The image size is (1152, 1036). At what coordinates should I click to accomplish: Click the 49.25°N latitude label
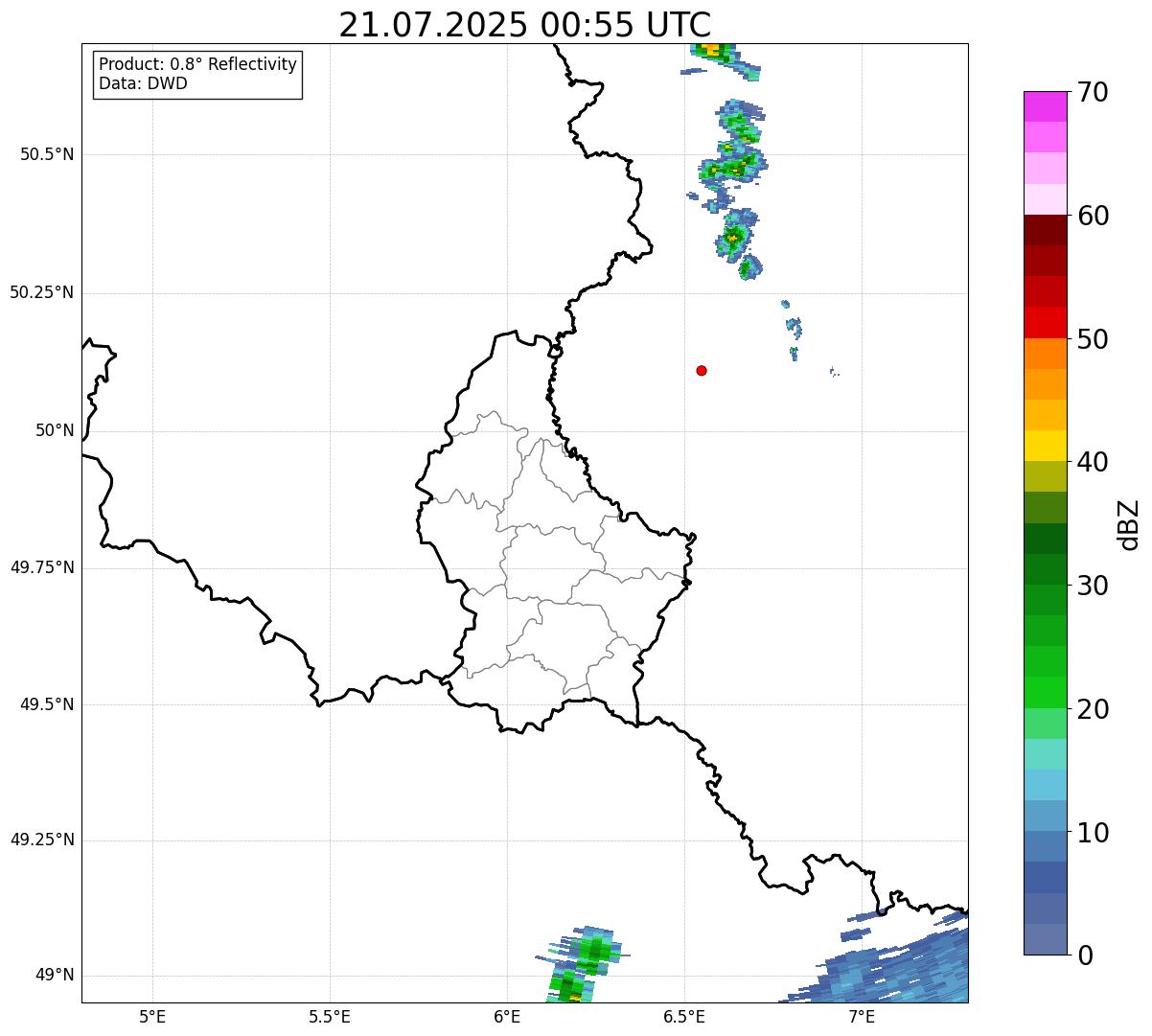click(42, 840)
